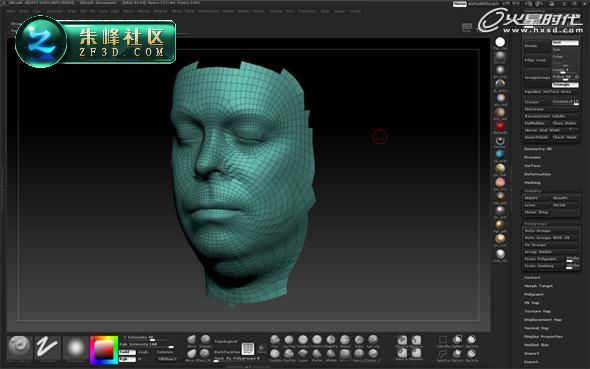The height and width of the screenshot is (369, 590).
Task: Click the Menus button in title bar
Action: click(x=459, y=4)
